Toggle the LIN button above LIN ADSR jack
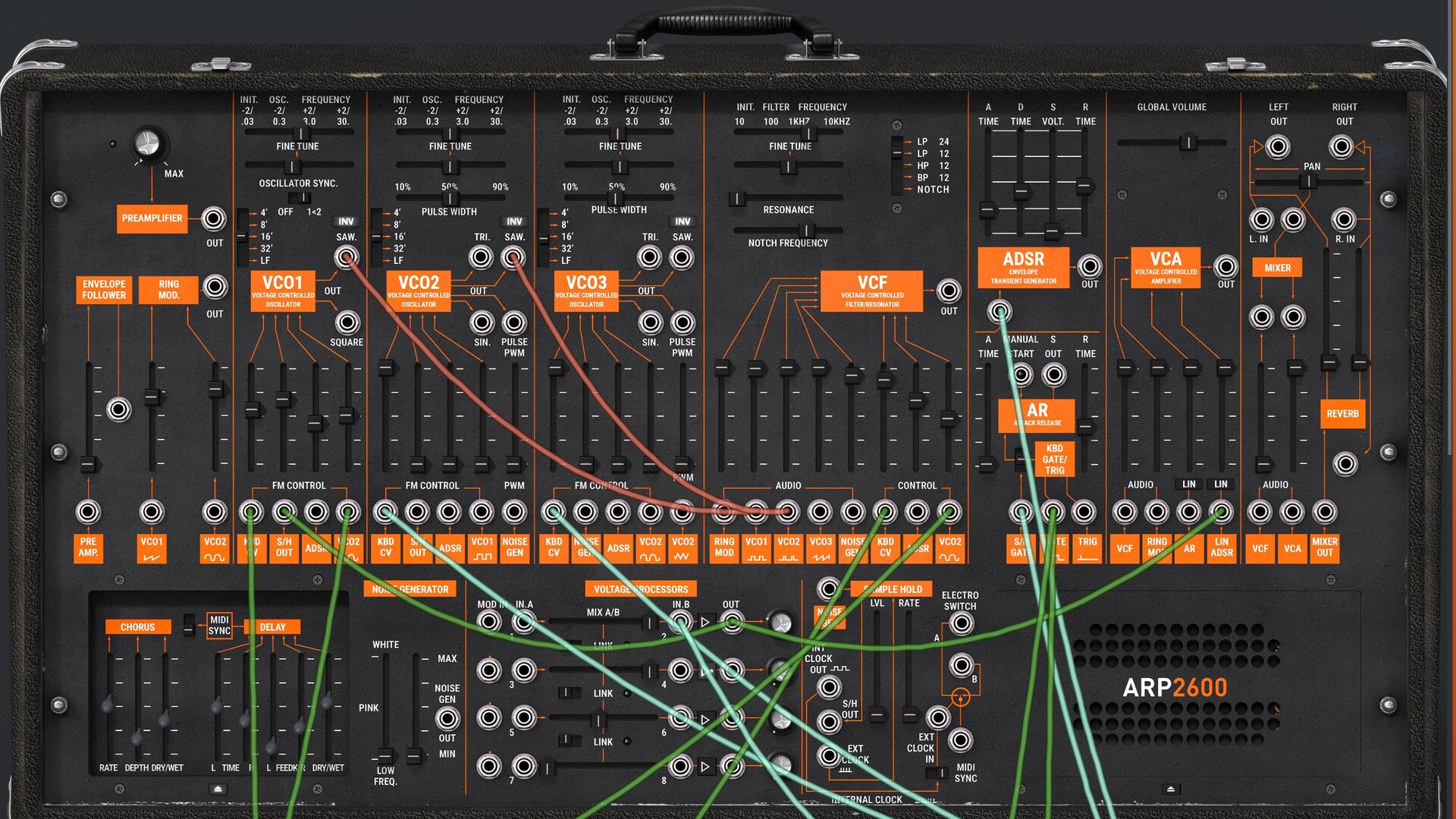Image resolution: width=1456 pixels, height=819 pixels. click(x=1220, y=484)
